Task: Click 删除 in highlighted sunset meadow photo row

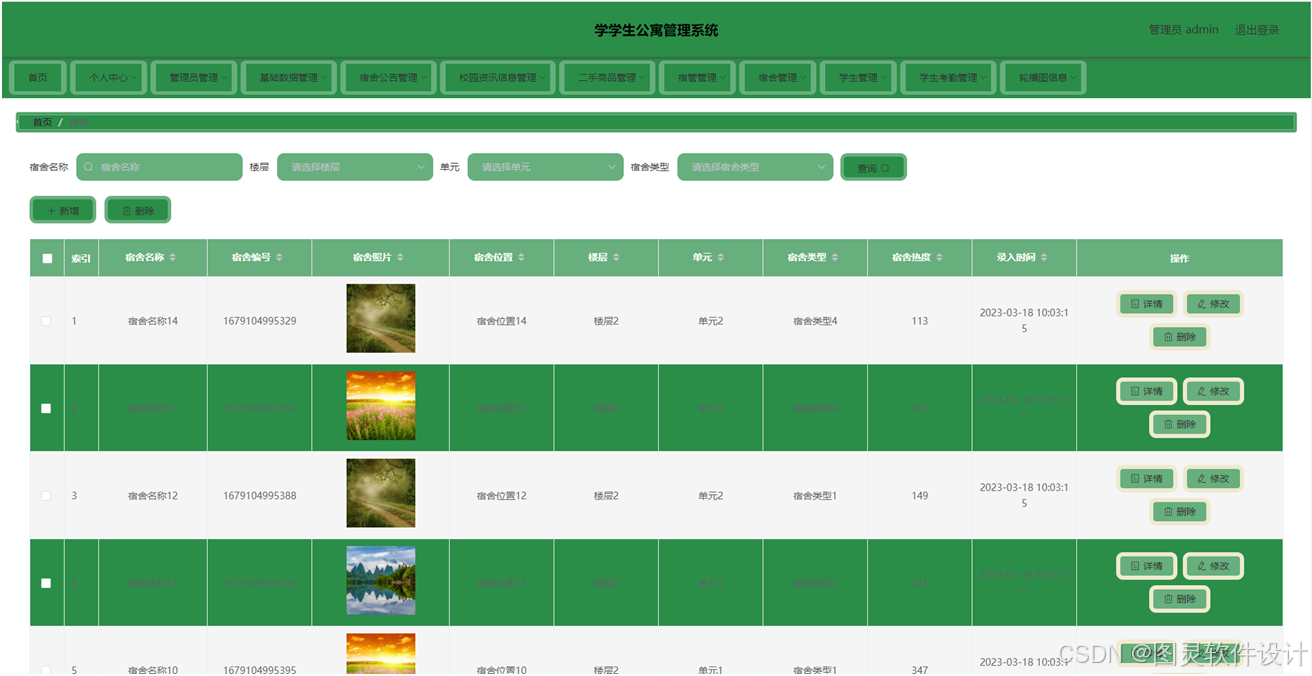Action: pyautogui.click(x=1180, y=425)
